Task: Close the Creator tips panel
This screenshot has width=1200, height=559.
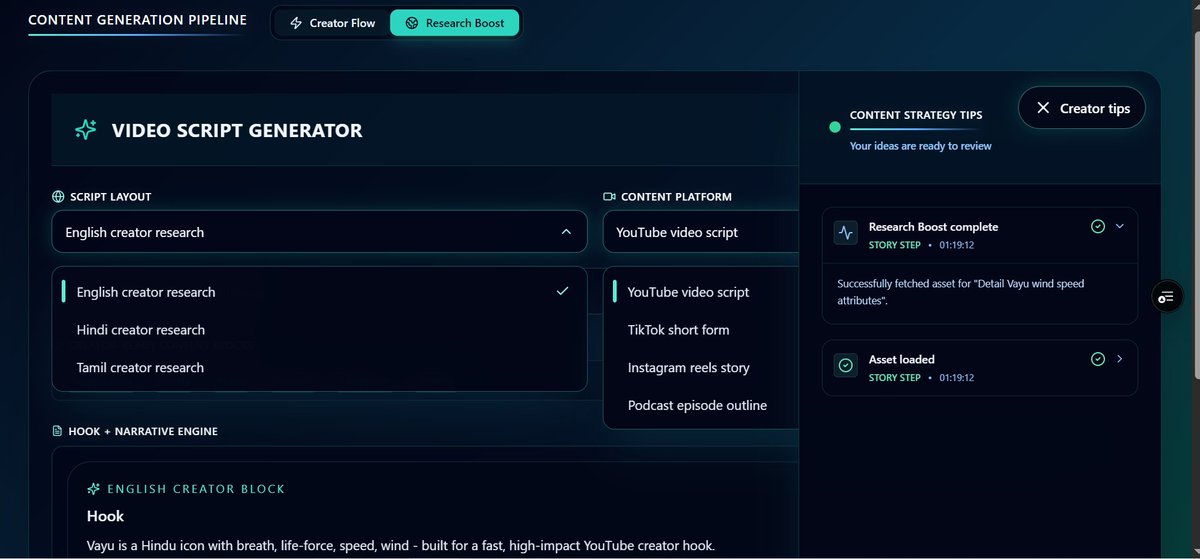Action: (x=1082, y=108)
